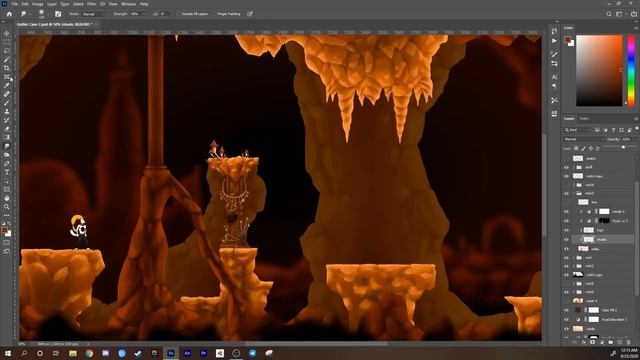Select the Move tool
This screenshot has width=640, height=360.
pos(7,33)
